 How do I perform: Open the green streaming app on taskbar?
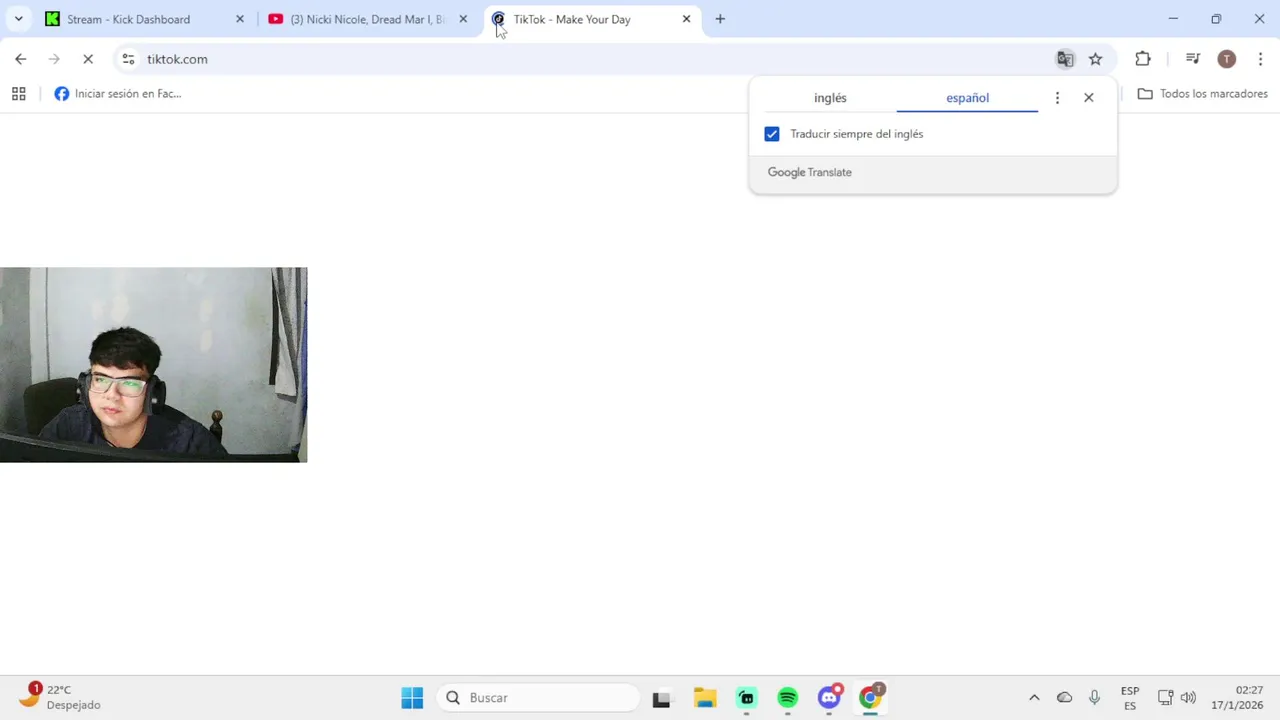coord(746,697)
